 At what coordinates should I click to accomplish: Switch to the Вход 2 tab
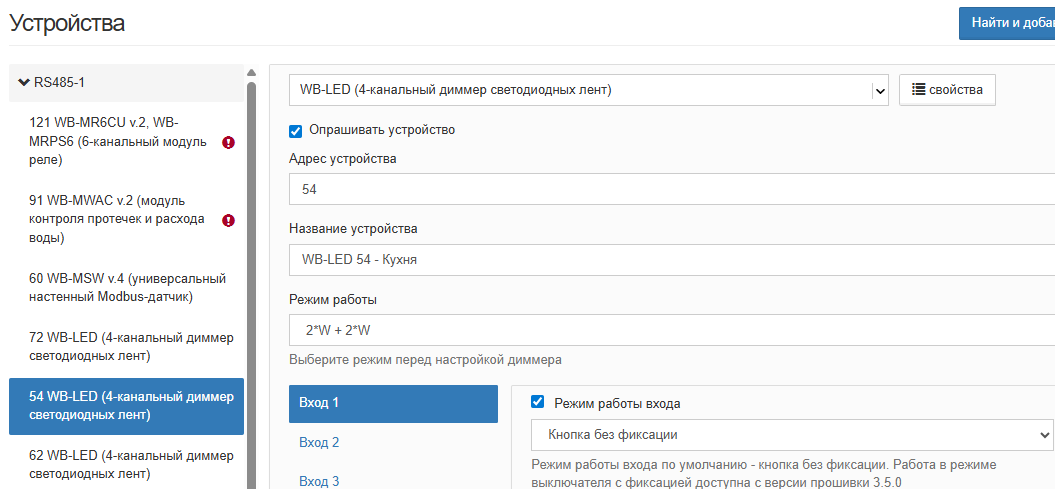[x=320, y=442]
